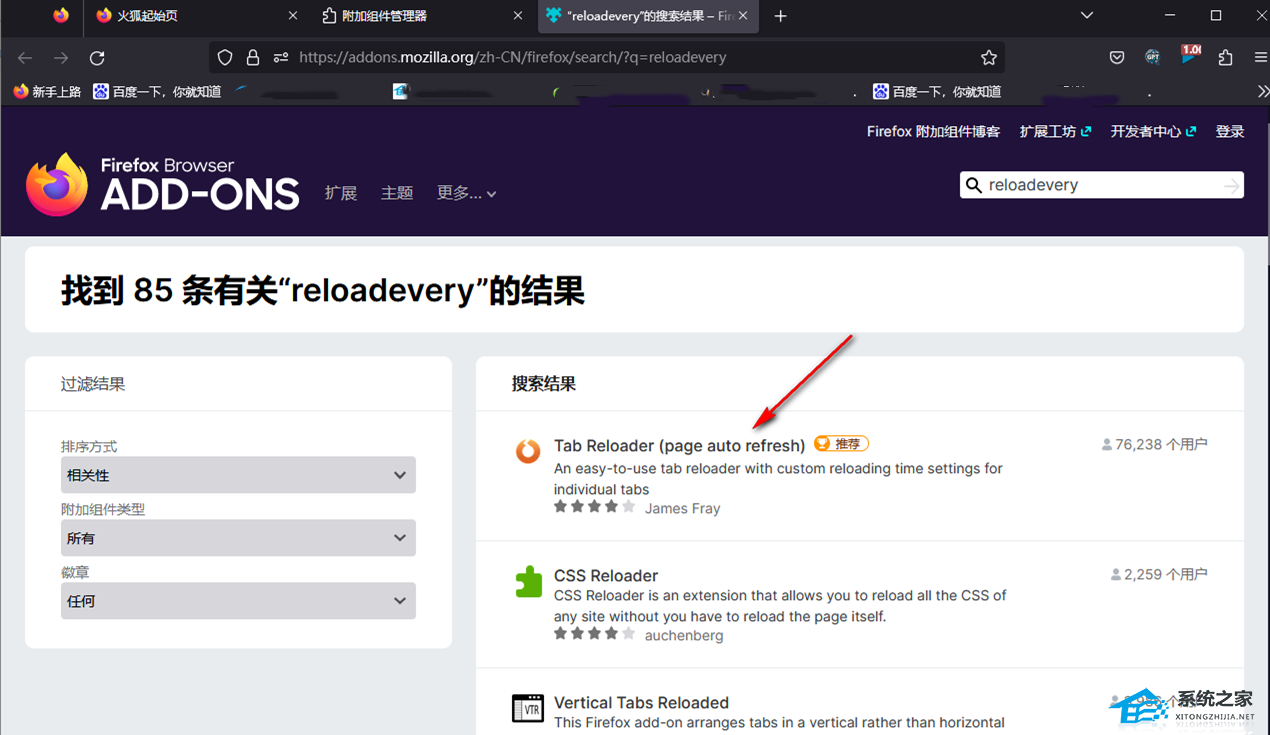Image resolution: width=1270 pixels, height=735 pixels.
Task: Open the 扩展 section
Action: pos(341,193)
